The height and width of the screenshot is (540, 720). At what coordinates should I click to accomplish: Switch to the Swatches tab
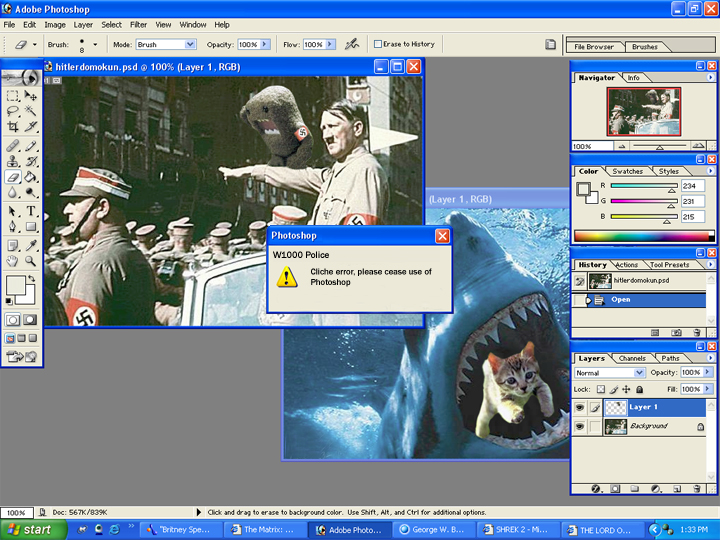627,171
